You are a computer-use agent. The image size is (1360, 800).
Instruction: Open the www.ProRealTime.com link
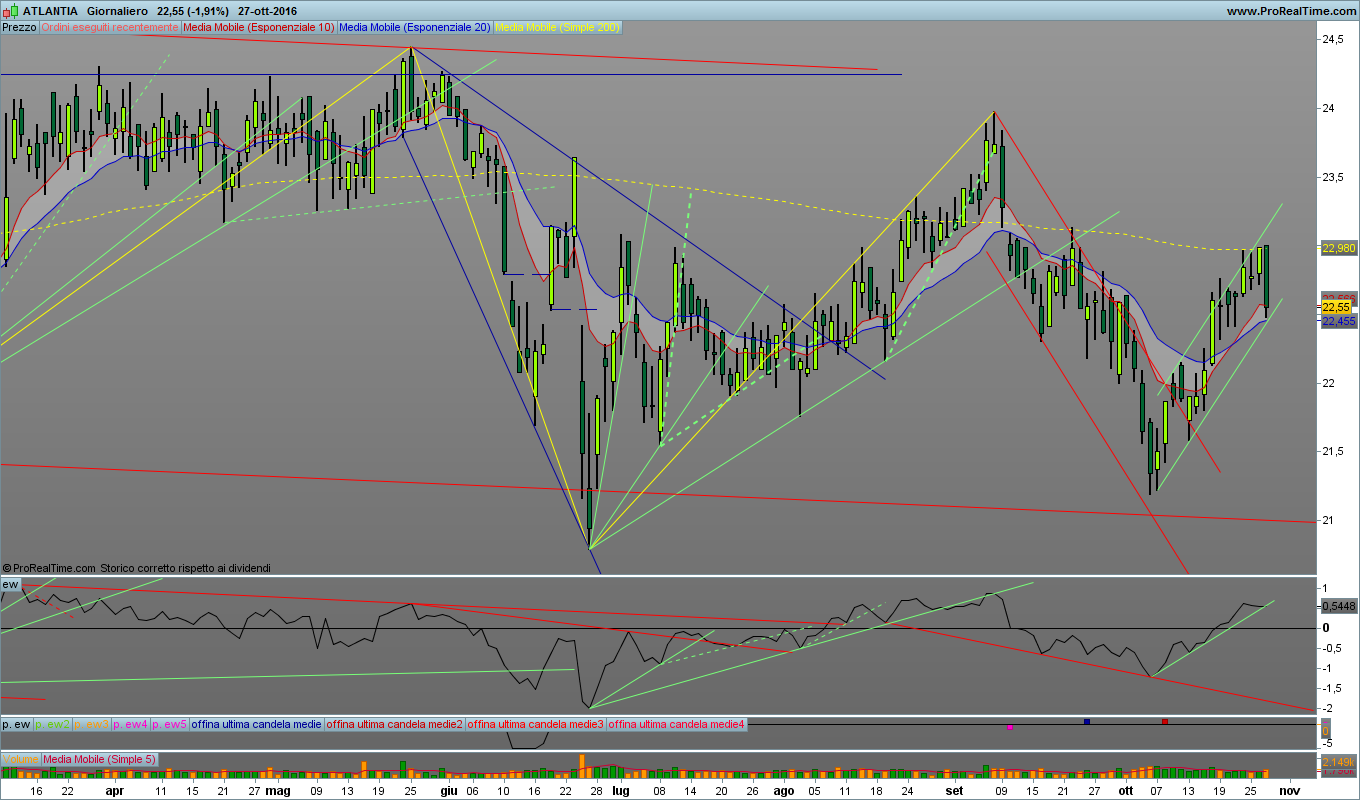coord(1290,10)
